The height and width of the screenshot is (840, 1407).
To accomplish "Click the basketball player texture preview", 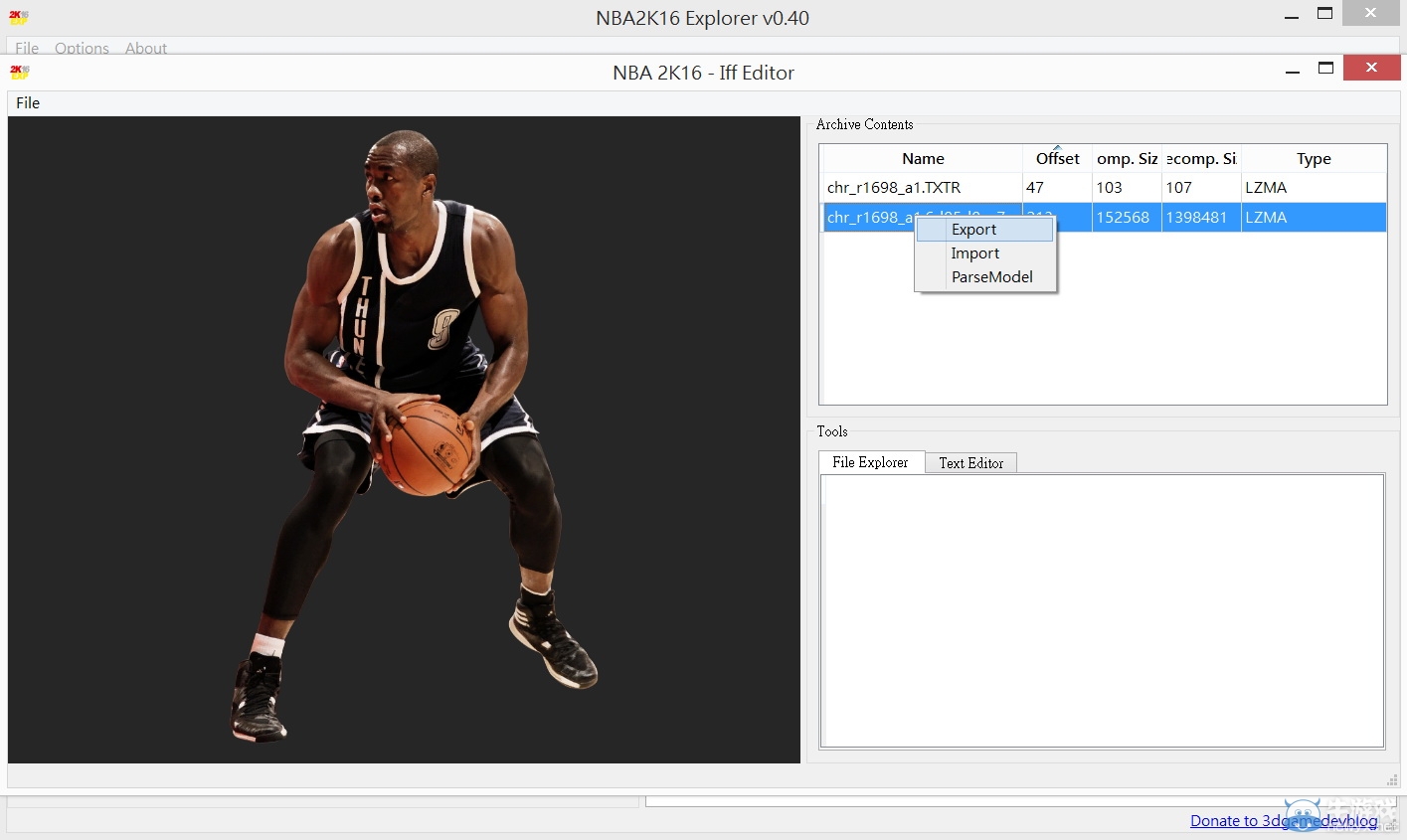I will [x=404, y=439].
